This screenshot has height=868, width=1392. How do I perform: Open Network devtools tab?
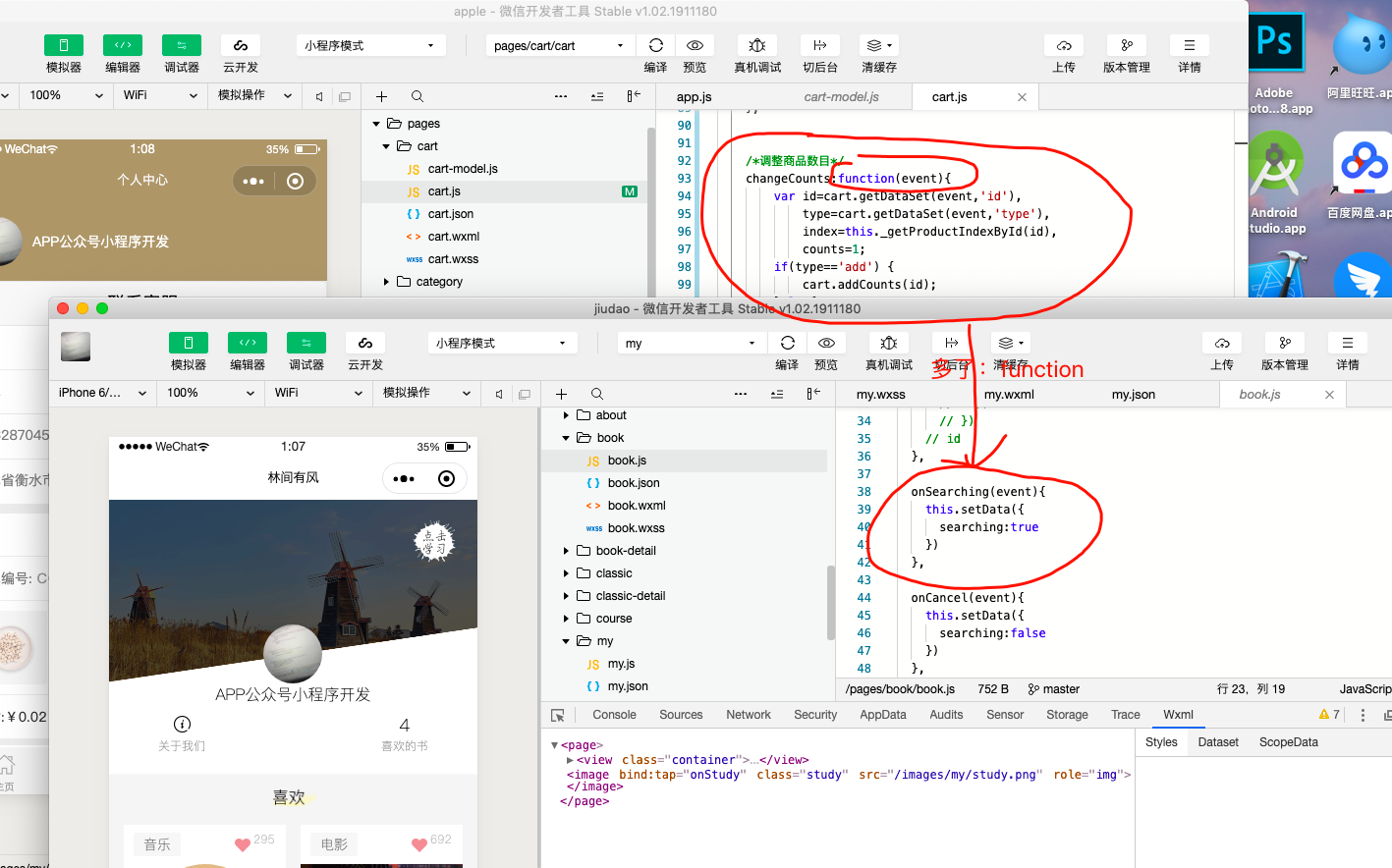[749, 715]
